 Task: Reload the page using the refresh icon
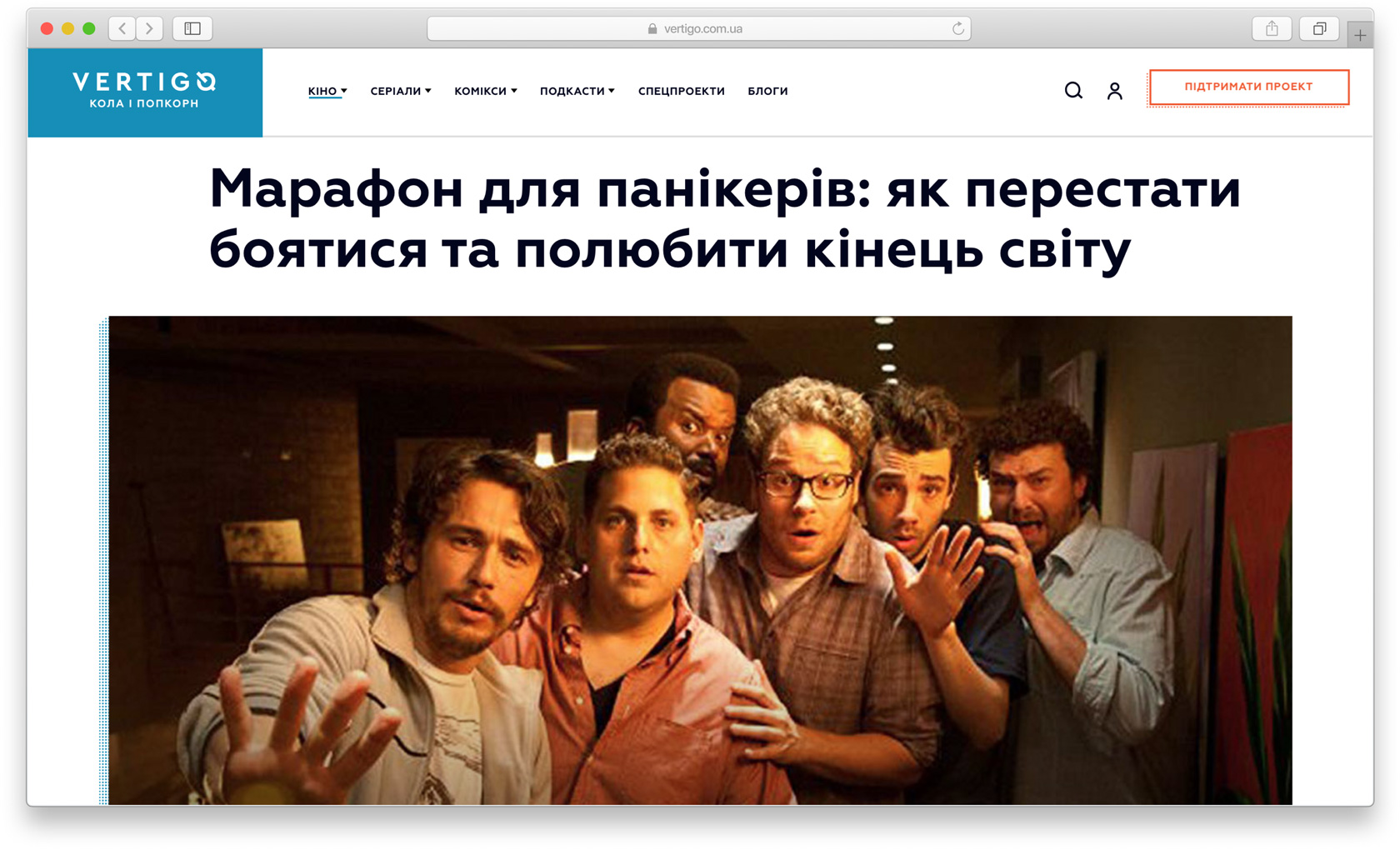pyautogui.click(x=957, y=28)
